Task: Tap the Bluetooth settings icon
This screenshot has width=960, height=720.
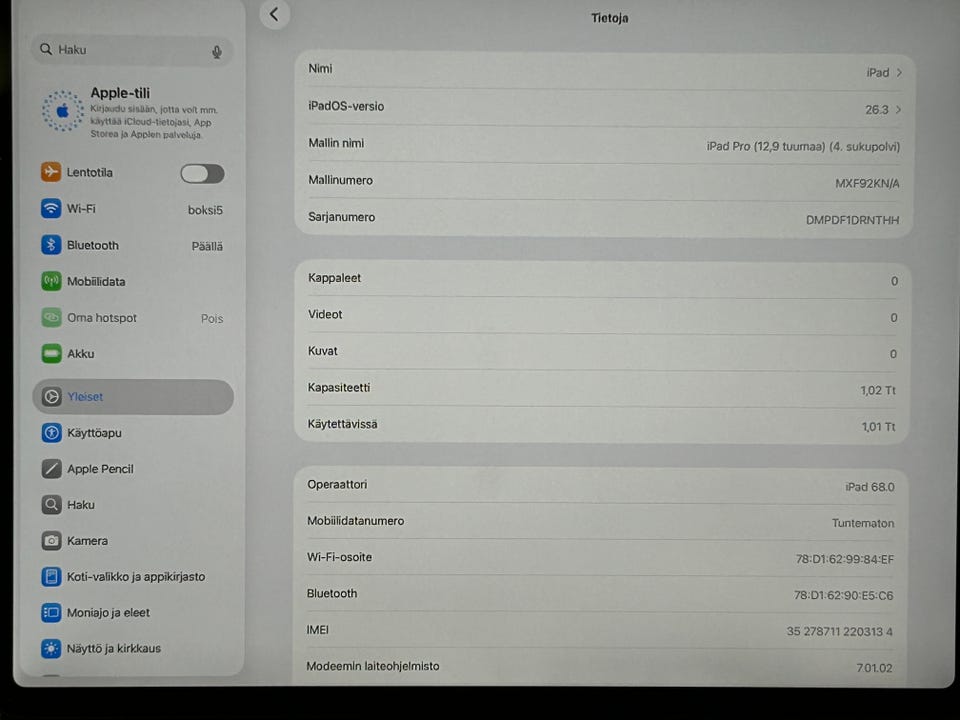Action: tap(51, 245)
